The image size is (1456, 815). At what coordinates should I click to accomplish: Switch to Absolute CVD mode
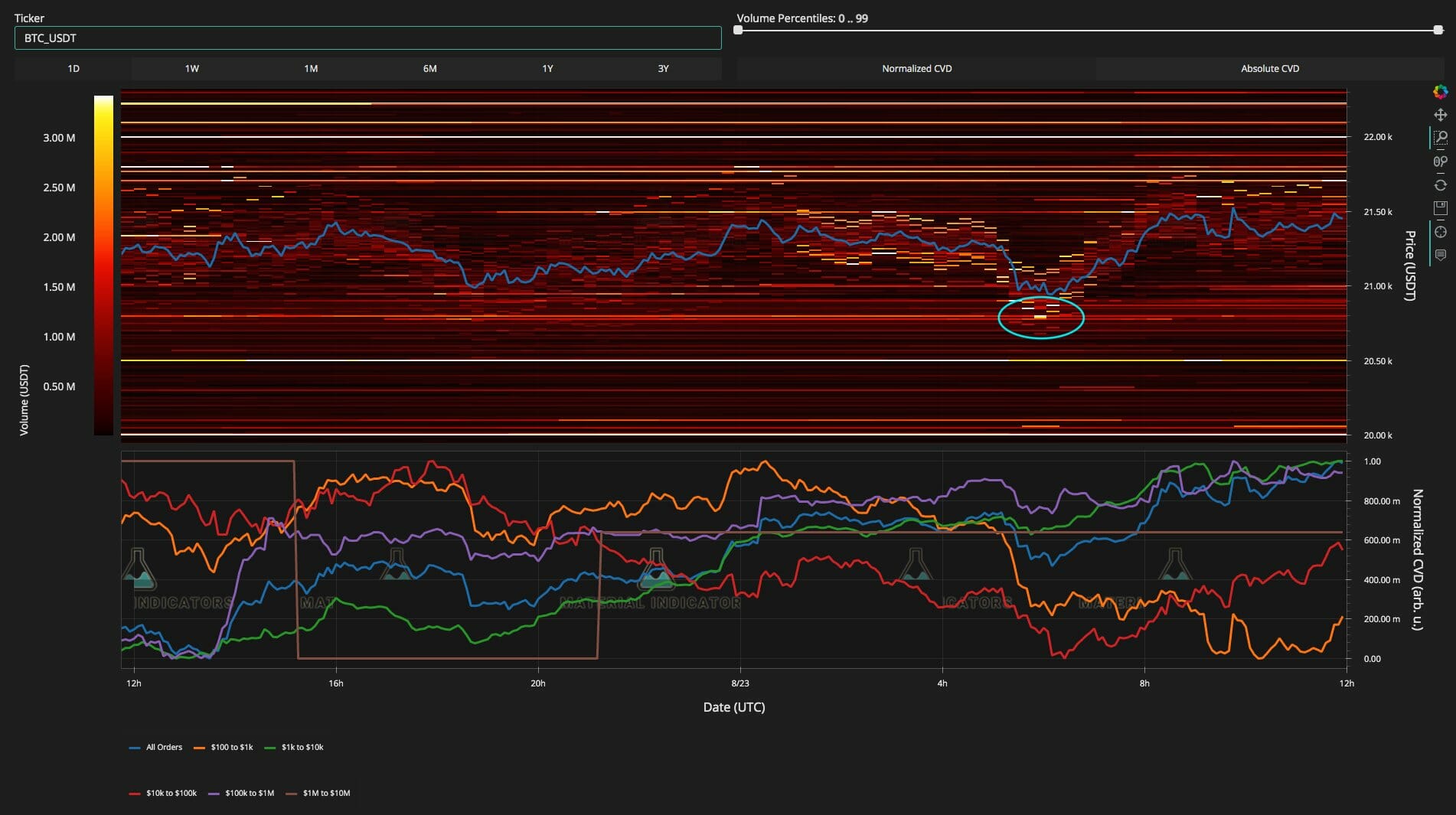[1270, 69]
